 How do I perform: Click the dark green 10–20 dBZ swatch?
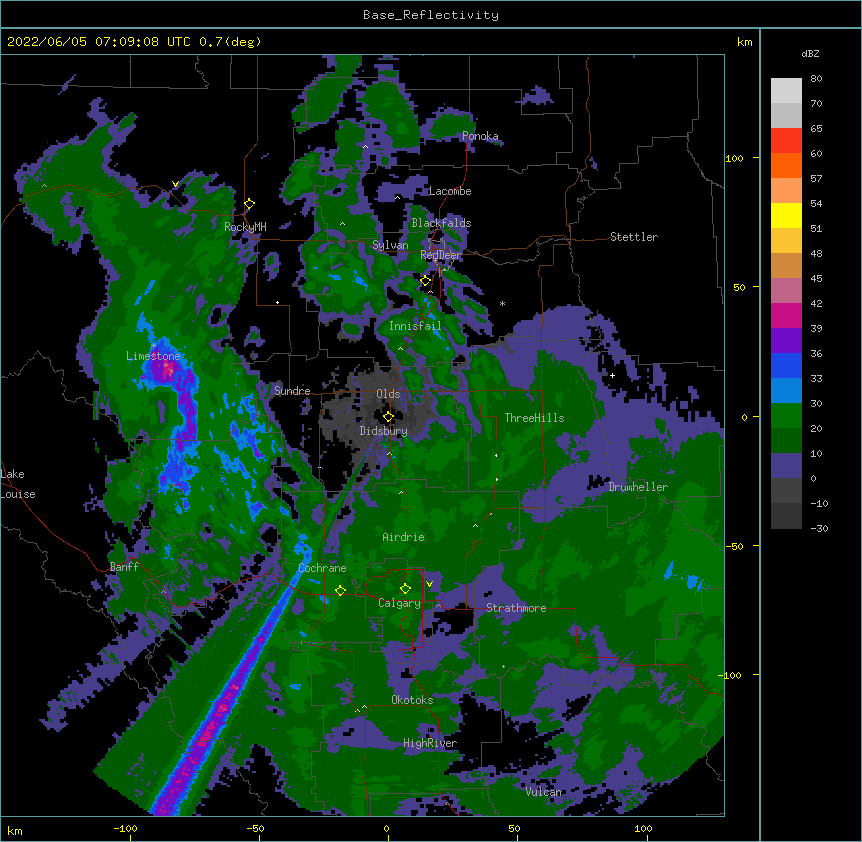(x=786, y=440)
